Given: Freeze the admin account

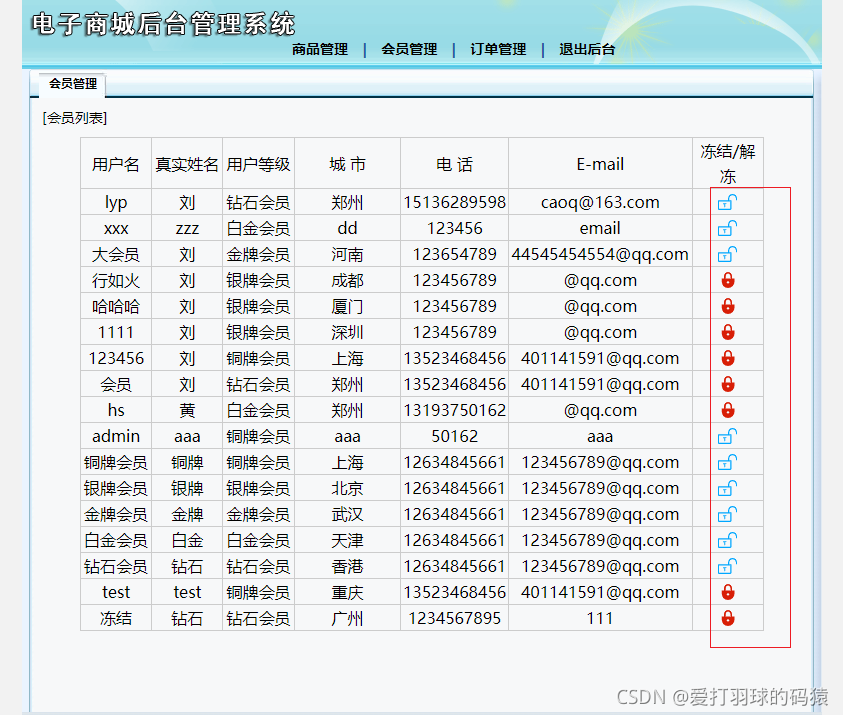Looking at the screenshot, I should [x=727, y=436].
